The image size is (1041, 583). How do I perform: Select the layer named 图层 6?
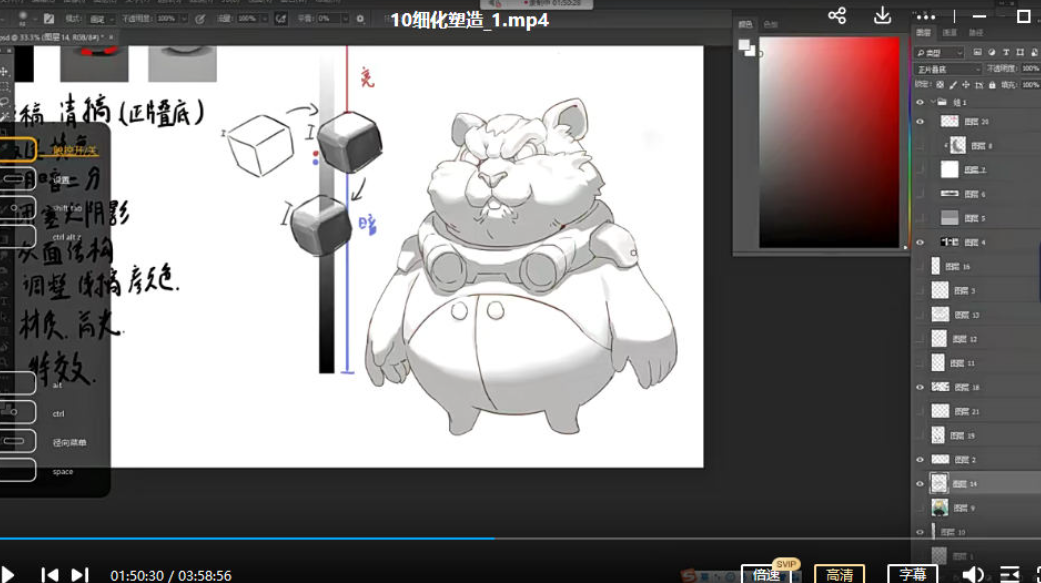975,194
